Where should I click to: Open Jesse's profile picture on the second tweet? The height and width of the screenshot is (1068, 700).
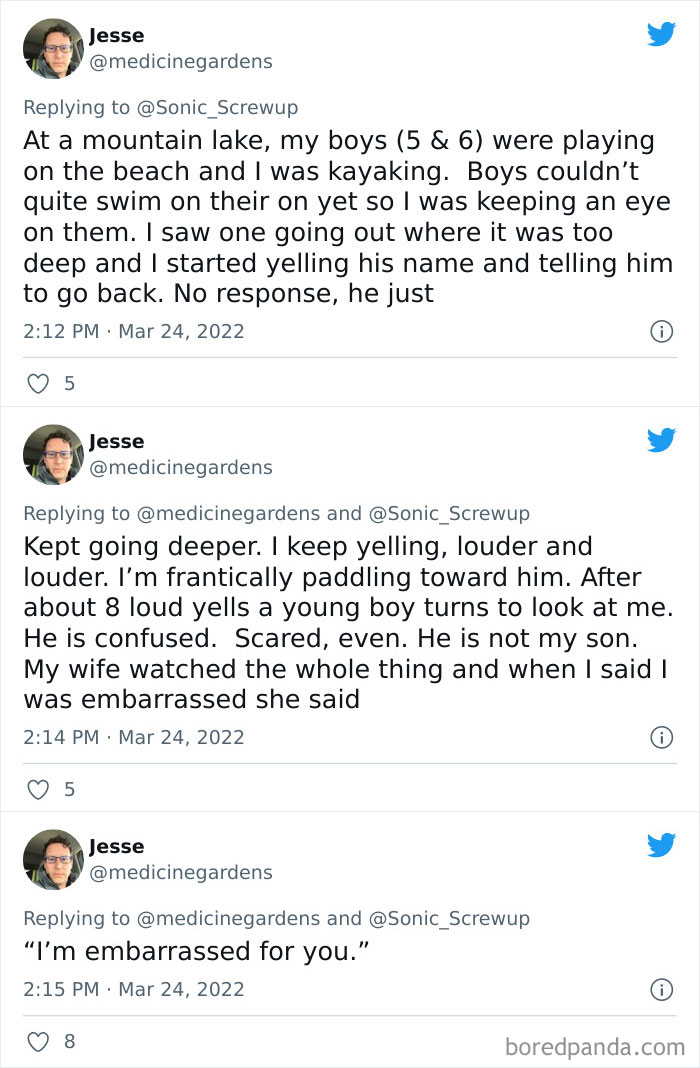click(52, 455)
